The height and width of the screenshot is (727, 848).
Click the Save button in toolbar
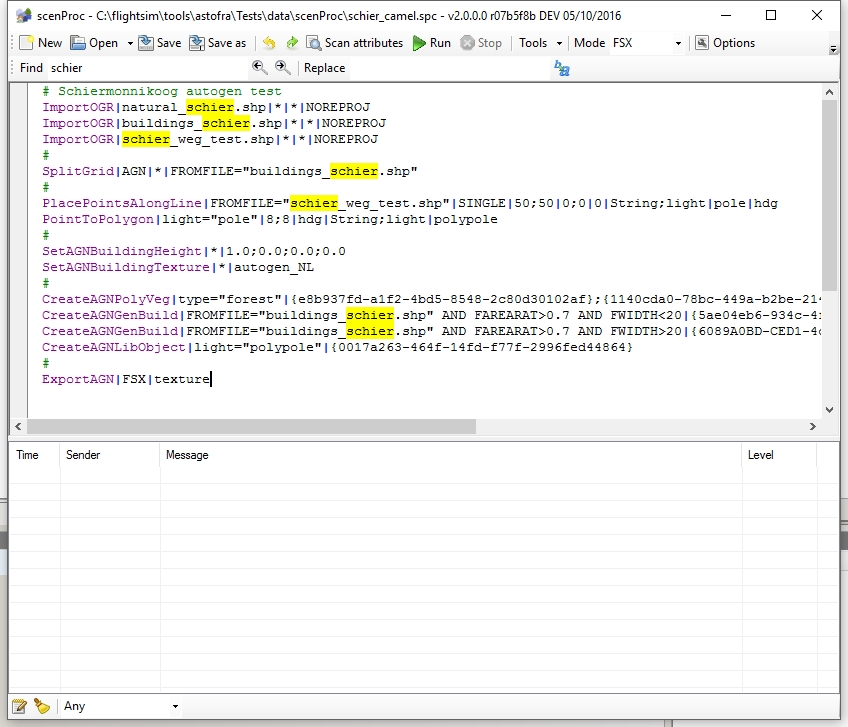coord(160,43)
